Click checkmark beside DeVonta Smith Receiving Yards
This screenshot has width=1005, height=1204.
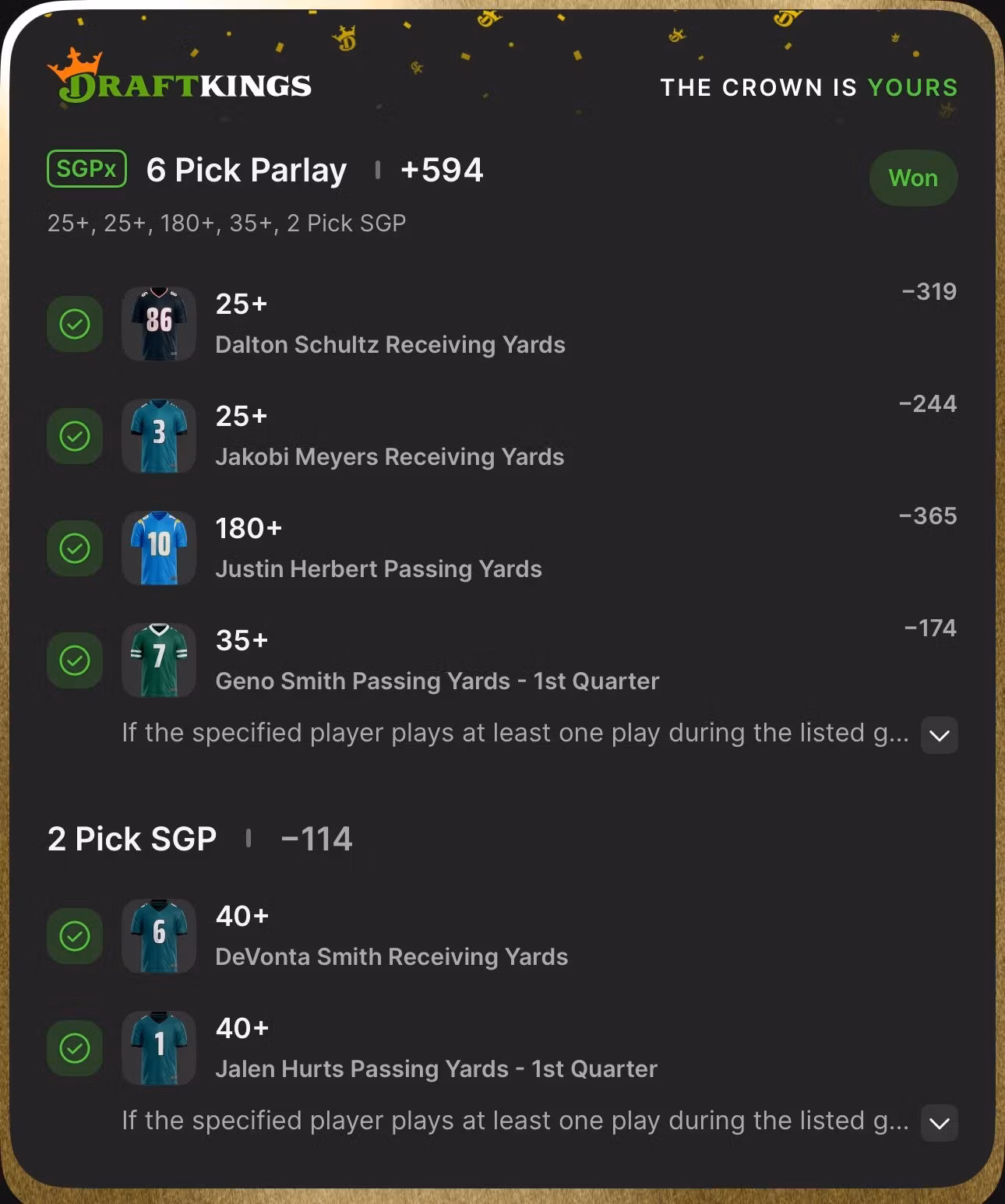pos(75,935)
